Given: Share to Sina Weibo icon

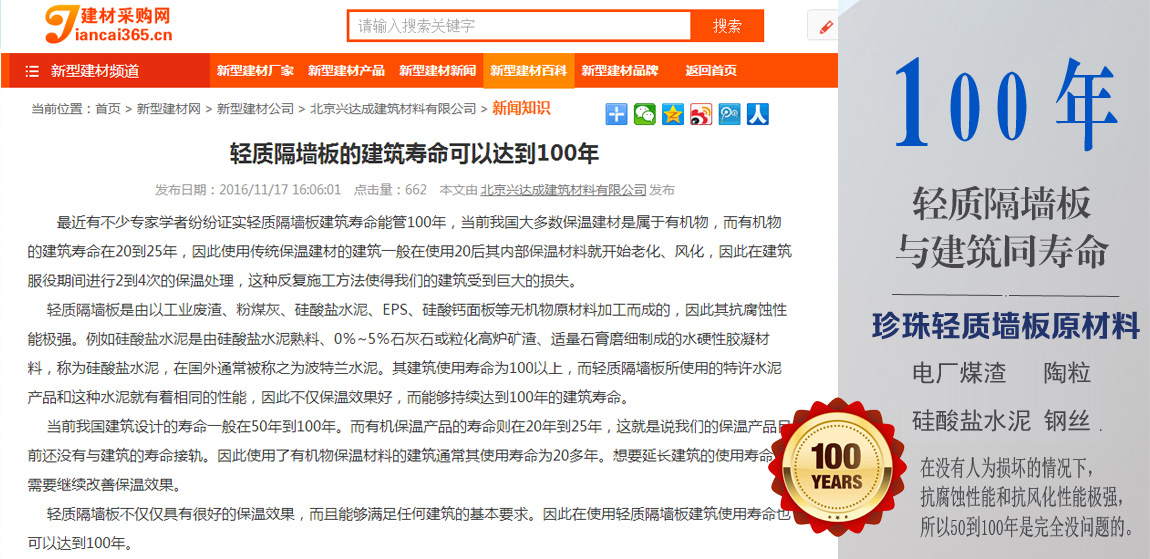Looking at the screenshot, I should pos(701,114).
